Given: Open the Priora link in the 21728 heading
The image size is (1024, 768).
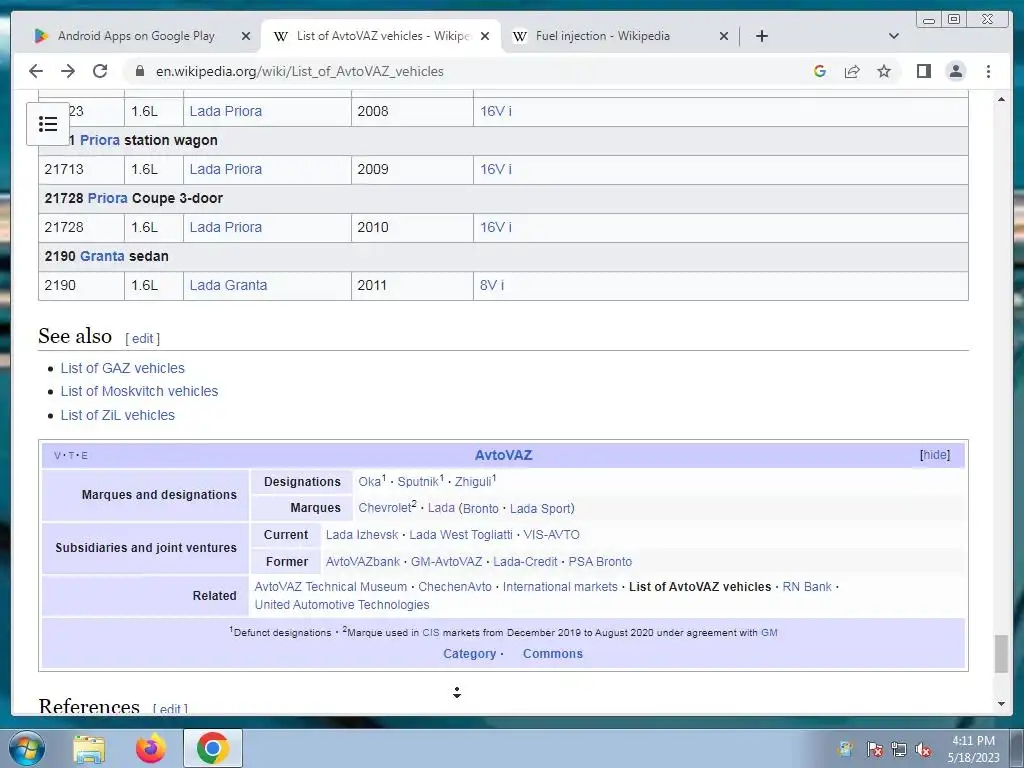Looking at the screenshot, I should 107,198.
